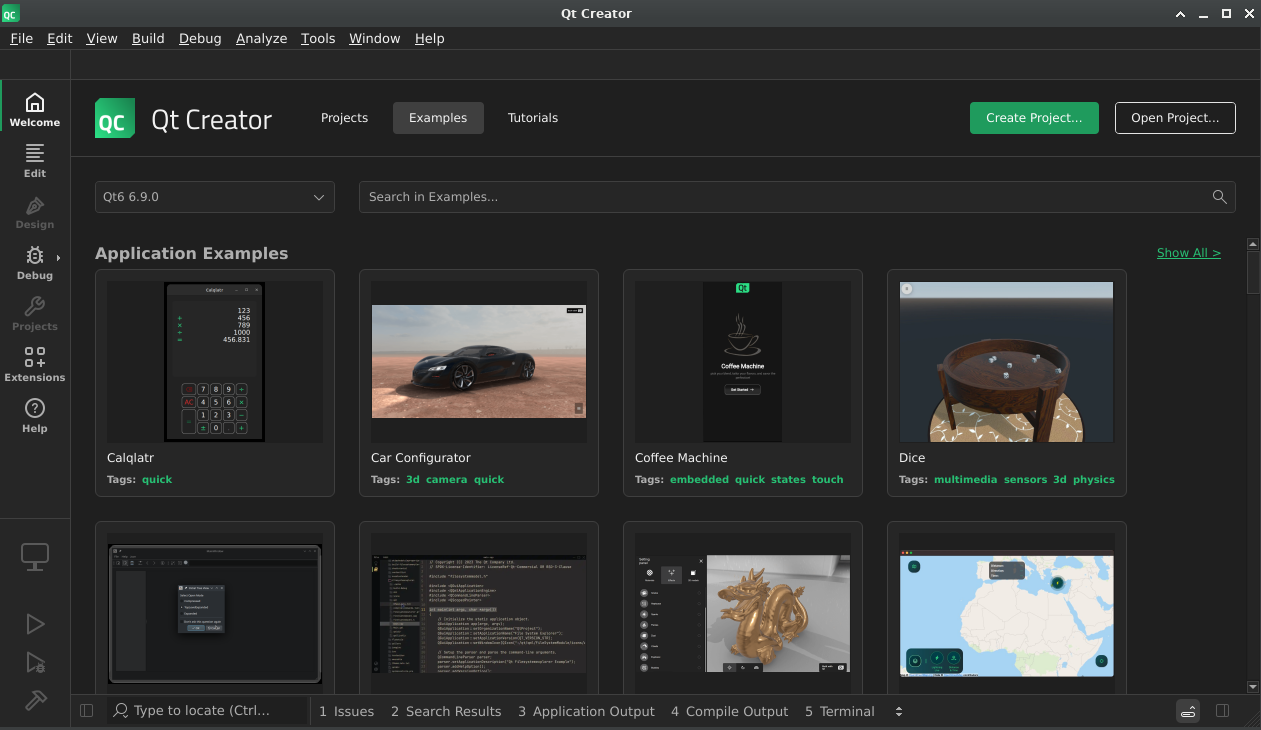Image resolution: width=1261 pixels, height=730 pixels.
Task: Open the Application Output pane
Action: tap(586, 711)
